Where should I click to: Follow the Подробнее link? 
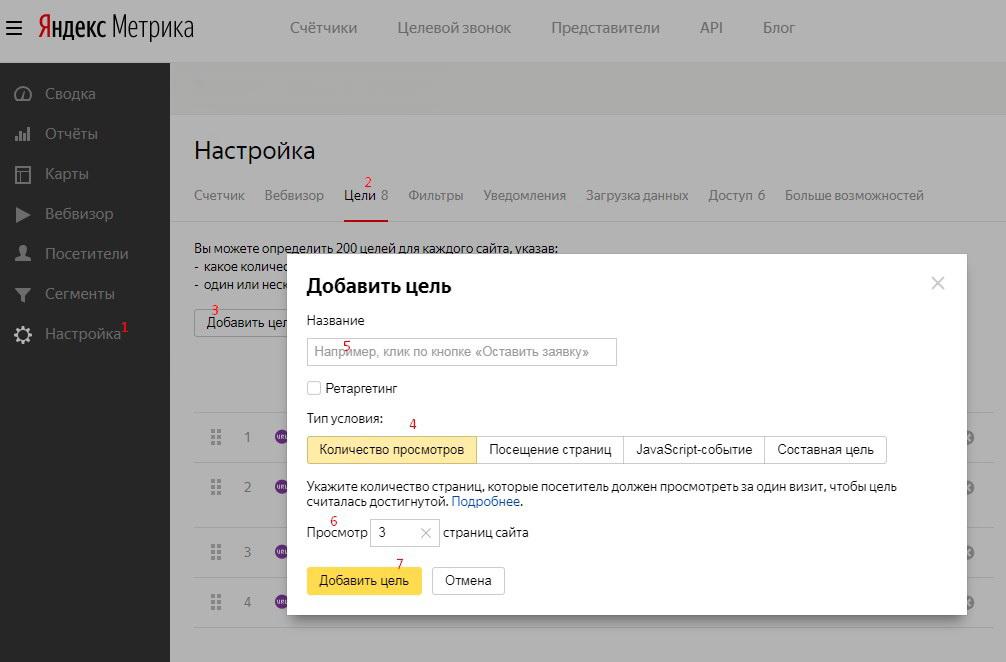pyautogui.click(x=485, y=502)
